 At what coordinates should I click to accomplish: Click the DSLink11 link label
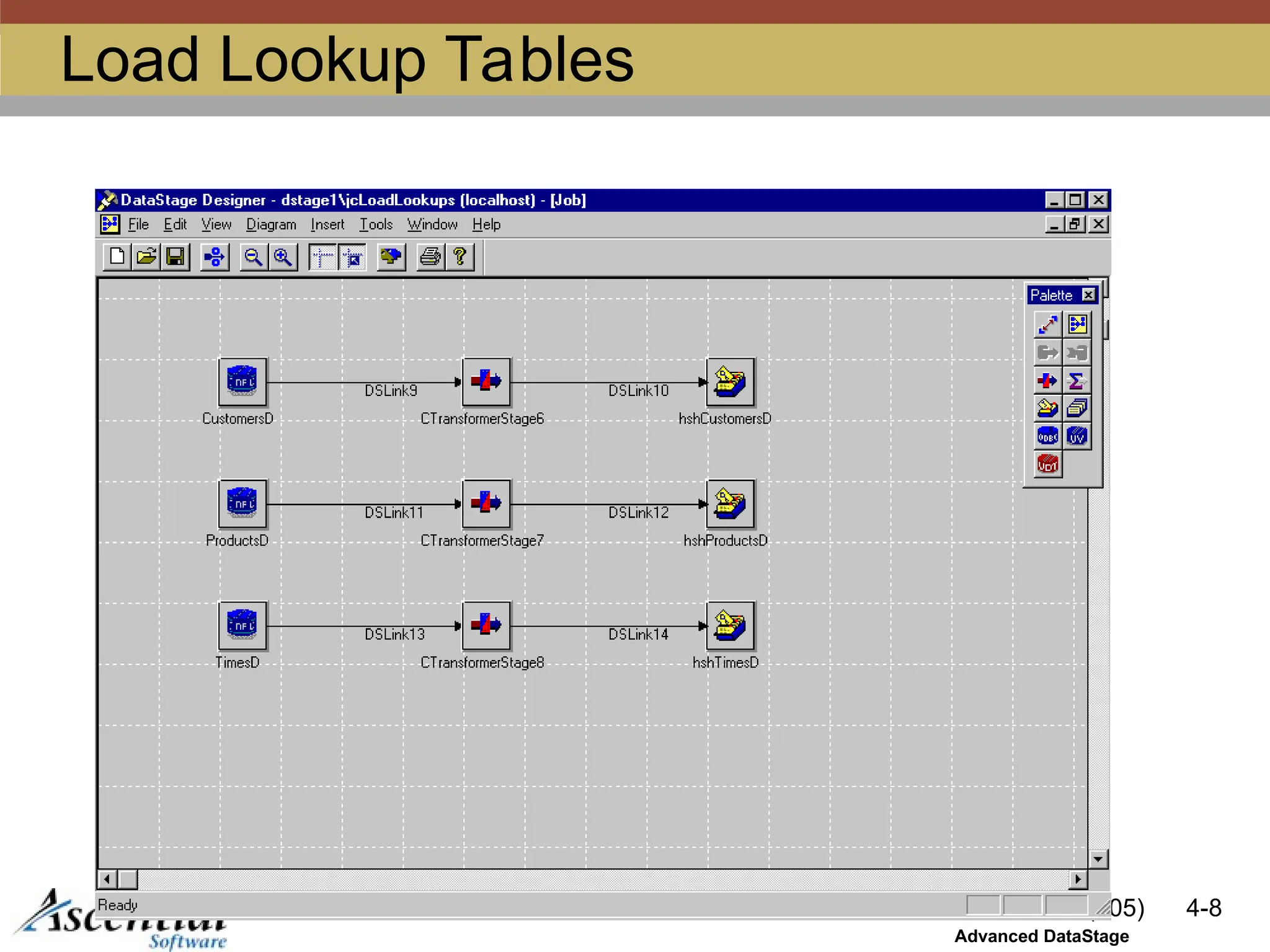click(x=394, y=513)
